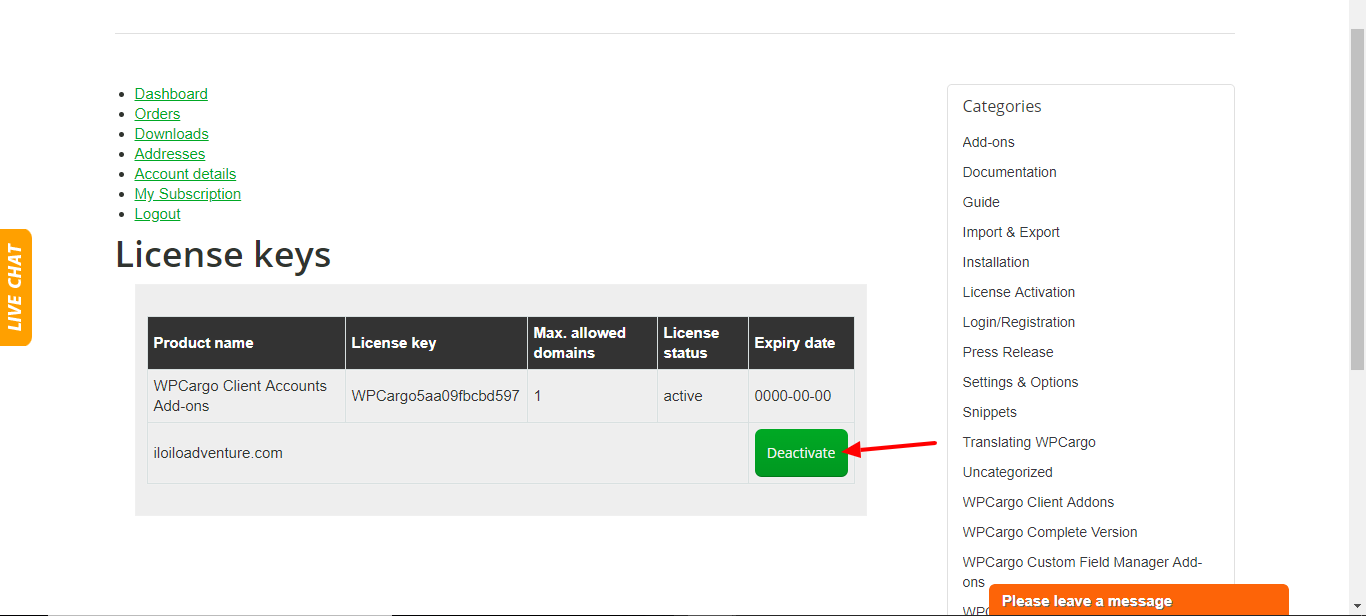Open the Dashboard account link
Viewport: 1366px width, 616px height.
click(171, 94)
